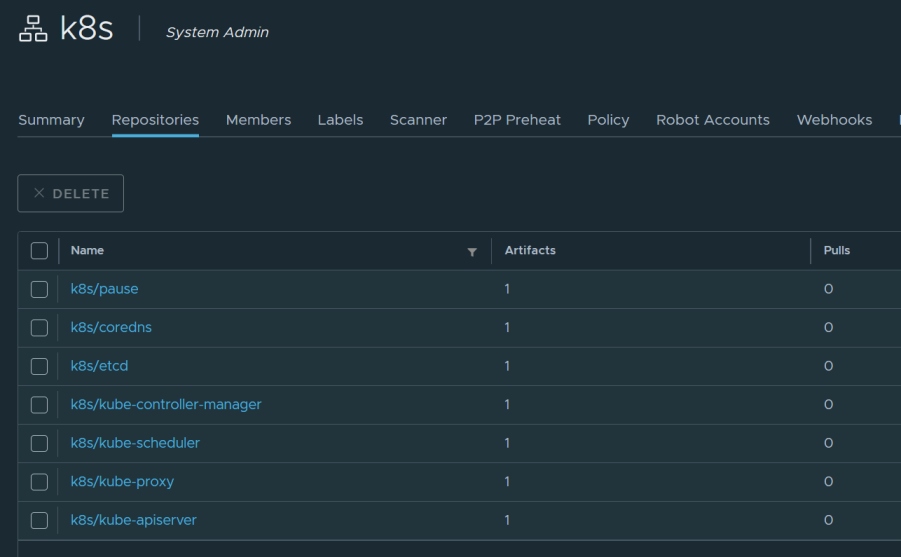Click the artifact count for k8s/pause
The height and width of the screenshot is (557, 901).
click(507, 289)
